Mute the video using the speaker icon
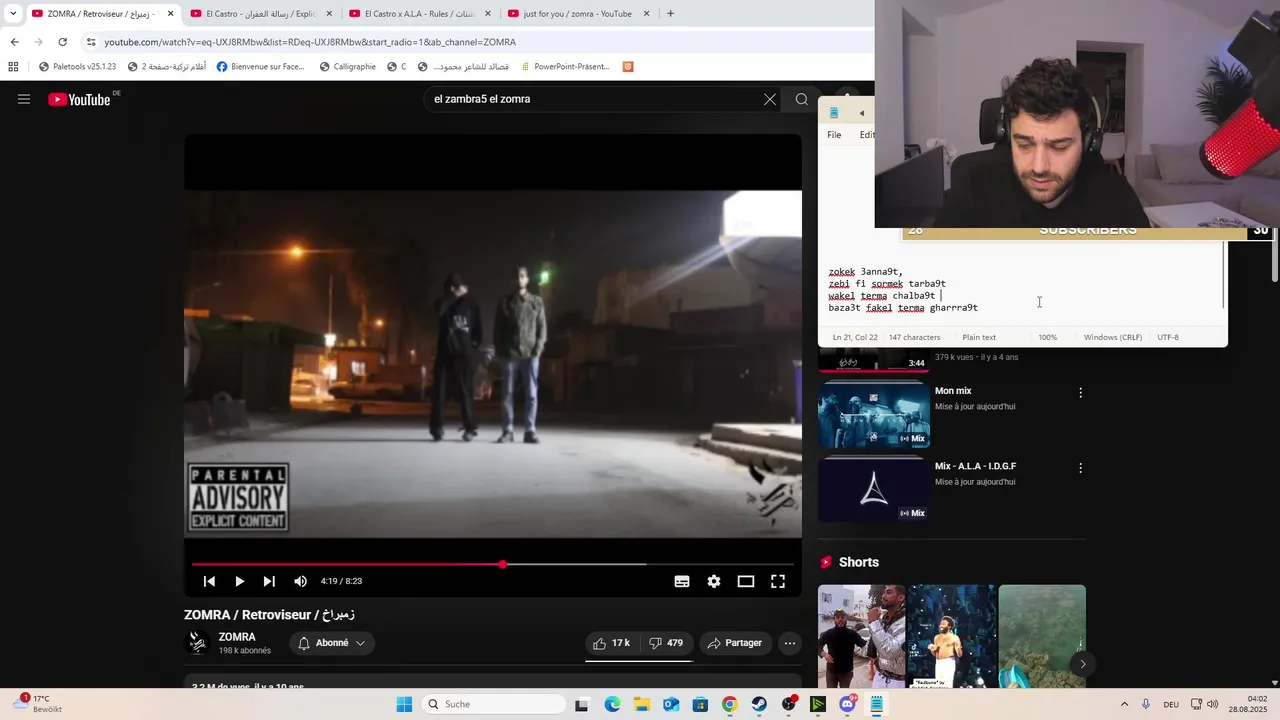Image resolution: width=1280 pixels, height=720 pixels. (x=300, y=581)
